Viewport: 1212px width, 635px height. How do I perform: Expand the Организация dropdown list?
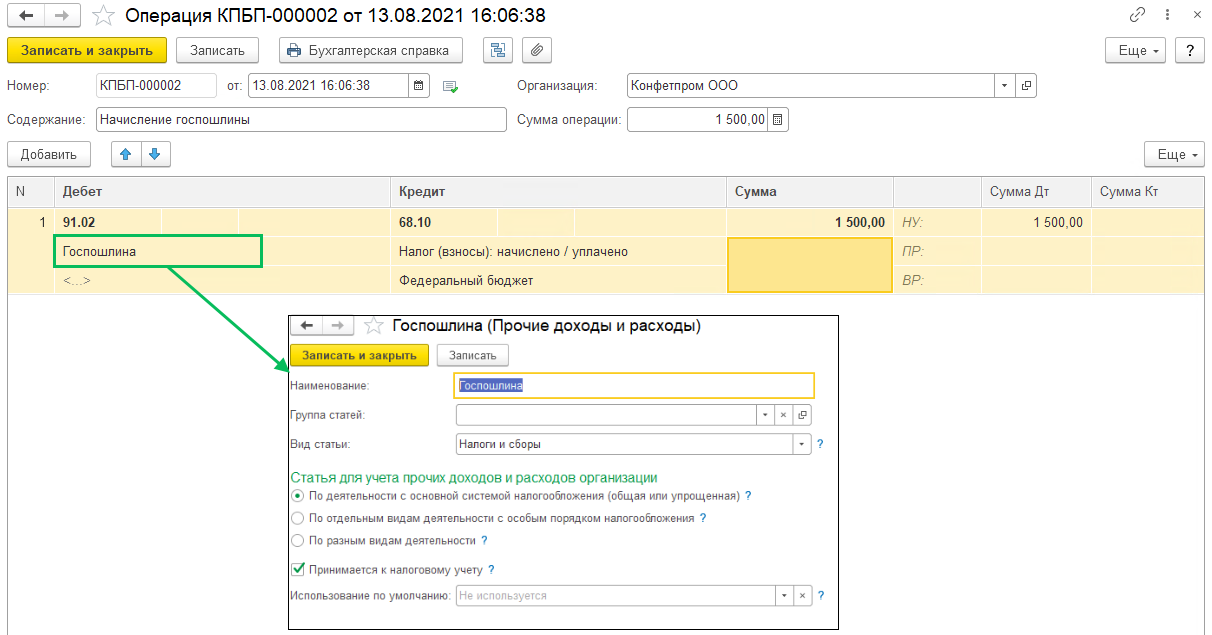click(1004, 86)
